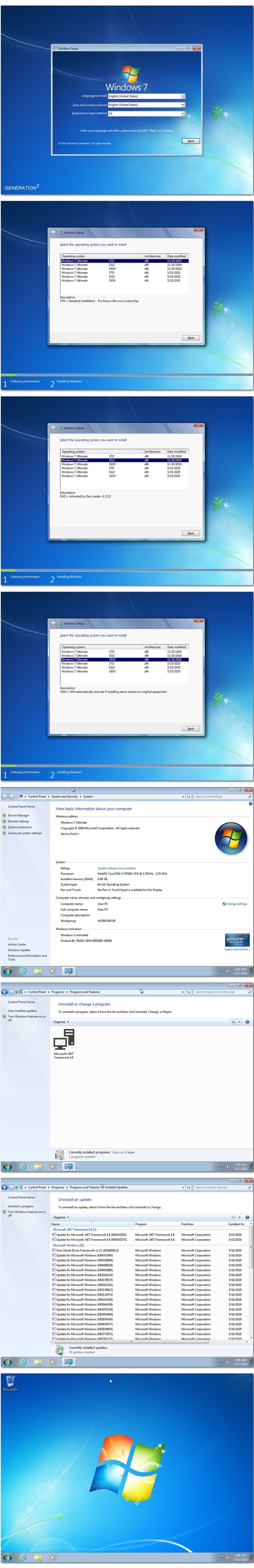Open Media Player on System window taskbar
Viewport: 254px width, 1568px height.
point(52,971)
